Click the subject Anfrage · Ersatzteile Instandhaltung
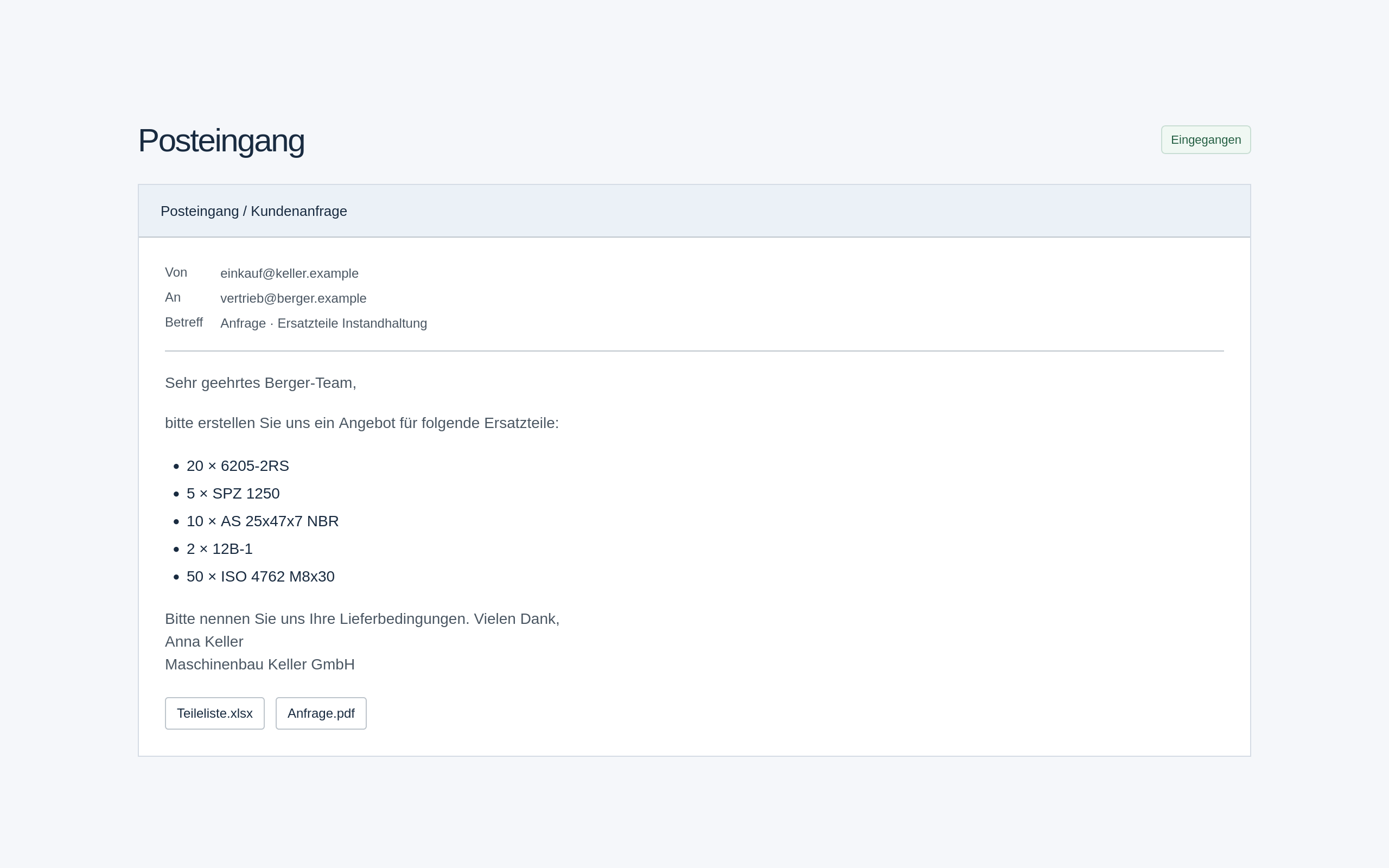 tap(324, 323)
